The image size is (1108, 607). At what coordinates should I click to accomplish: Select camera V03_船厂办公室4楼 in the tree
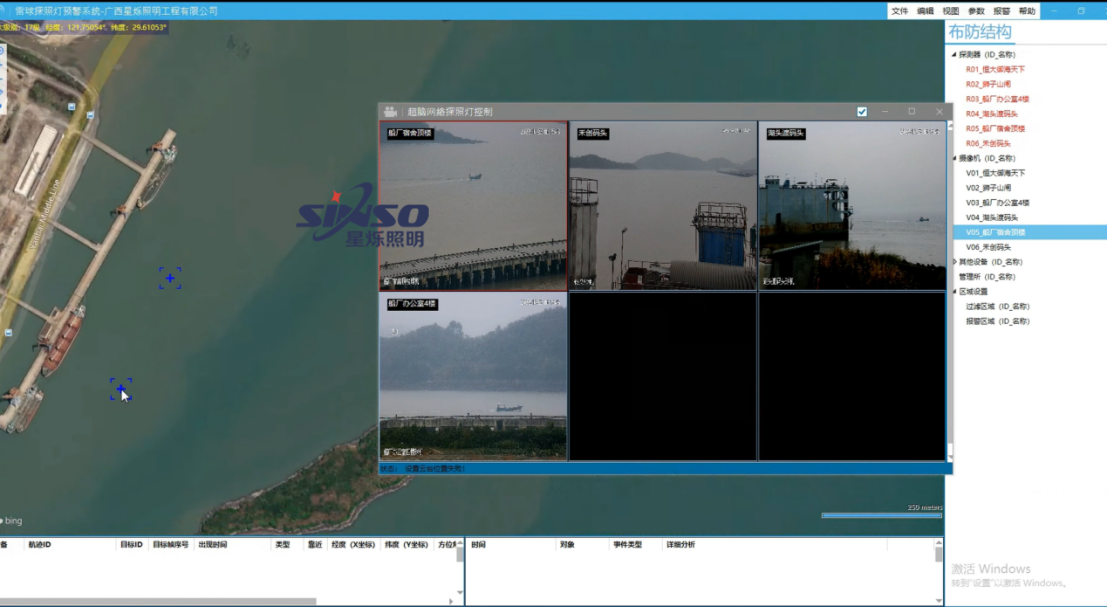pyautogui.click(x=997, y=202)
